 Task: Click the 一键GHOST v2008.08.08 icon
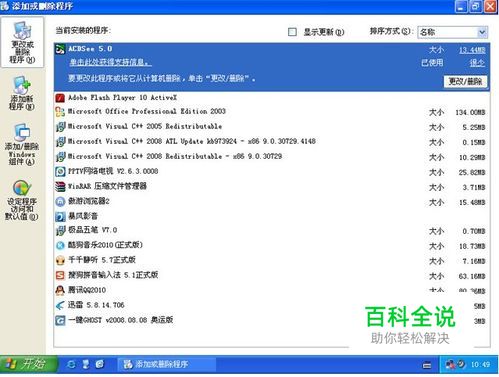click(60, 320)
